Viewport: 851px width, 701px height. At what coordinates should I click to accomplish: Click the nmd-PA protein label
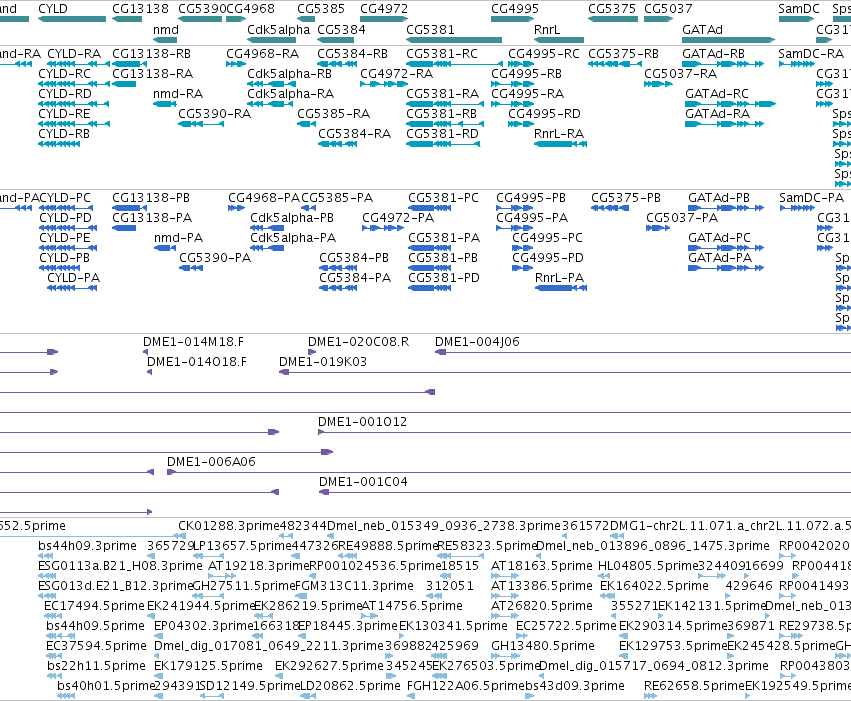click(x=179, y=238)
